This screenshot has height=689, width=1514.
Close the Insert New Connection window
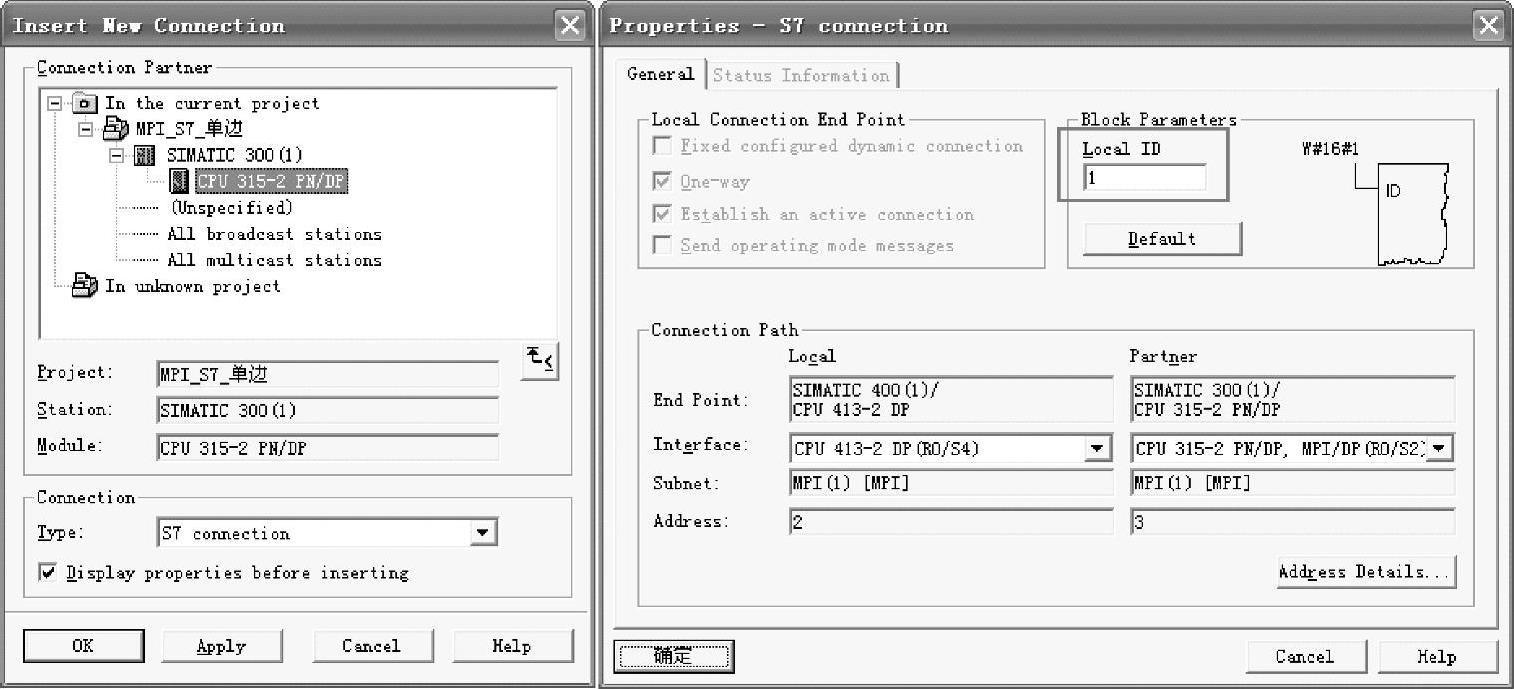[x=569, y=26]
